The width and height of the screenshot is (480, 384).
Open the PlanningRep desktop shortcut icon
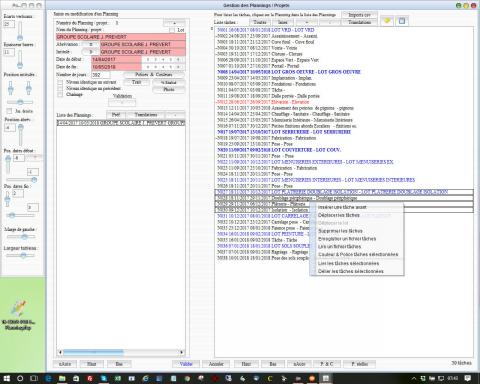pyautogui.click(x=18, y=315)
